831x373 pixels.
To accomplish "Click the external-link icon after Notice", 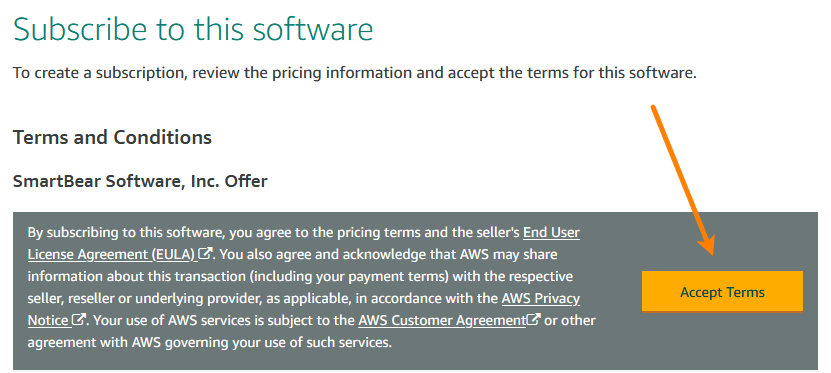I will pos(79,320).
